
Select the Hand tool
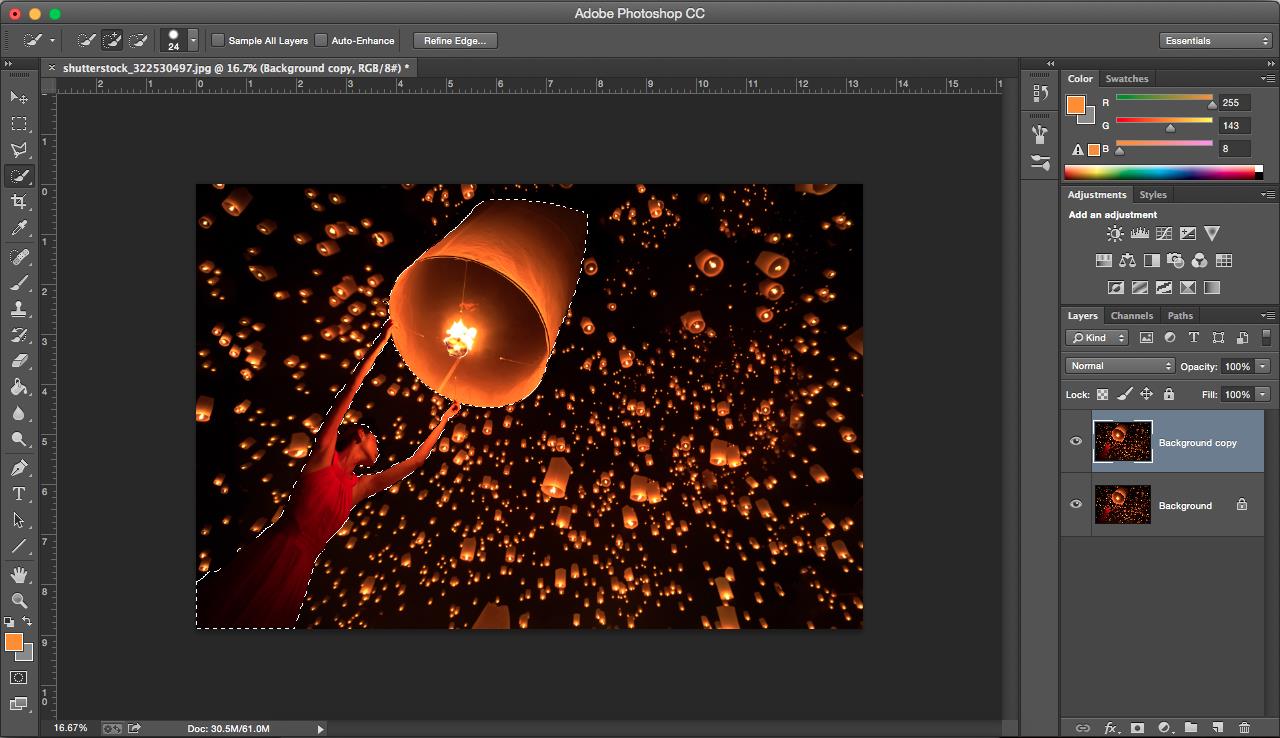19,574
